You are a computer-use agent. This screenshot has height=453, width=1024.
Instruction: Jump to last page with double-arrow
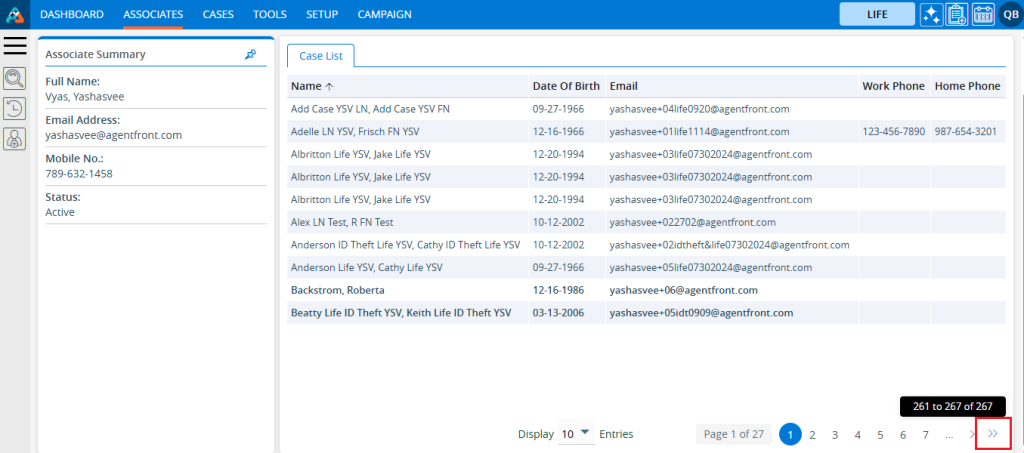pyautogui.click(x=993, y=434)
